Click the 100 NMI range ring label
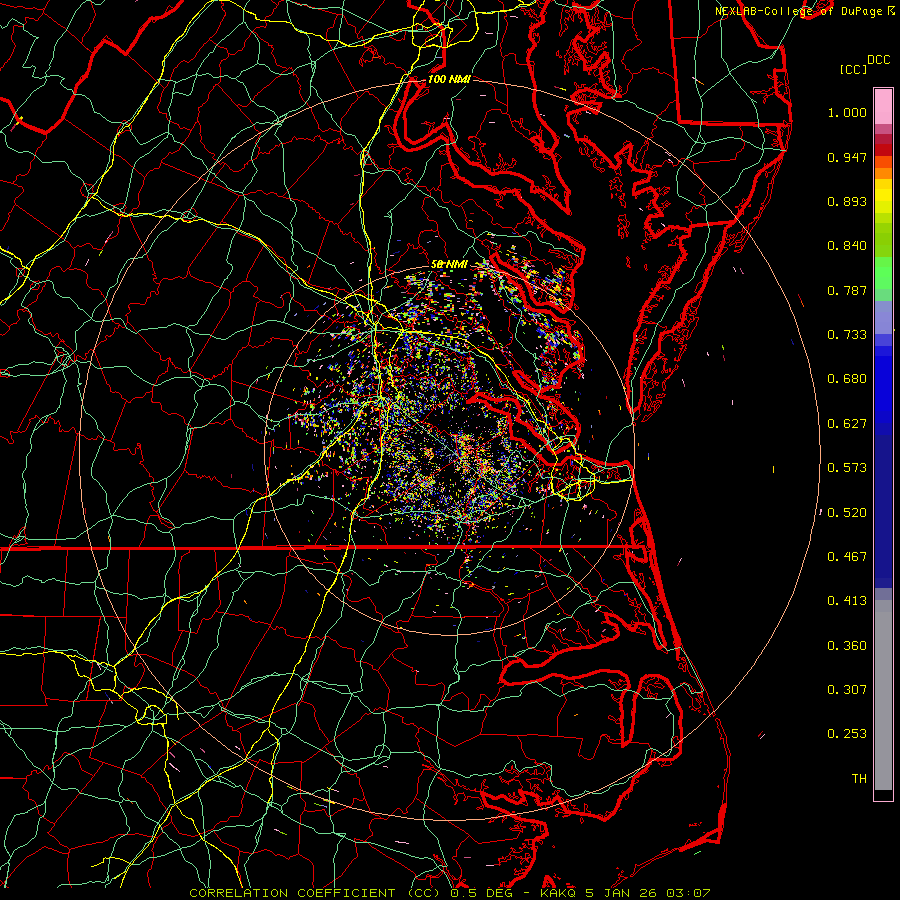Image resolution: width=900 pixels, height=900 pixels. (x=449, y=79)
